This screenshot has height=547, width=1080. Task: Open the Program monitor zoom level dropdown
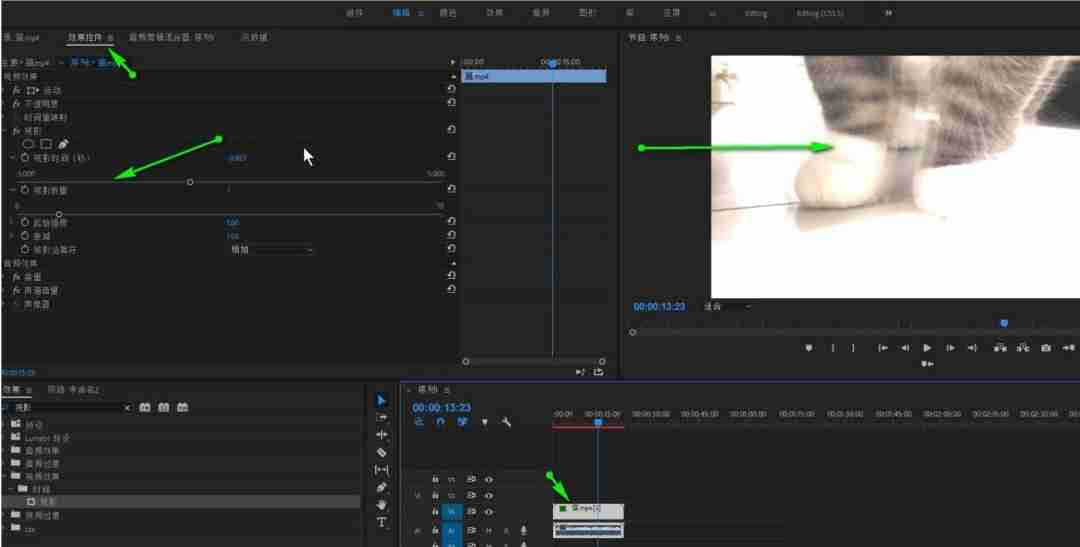727,307
